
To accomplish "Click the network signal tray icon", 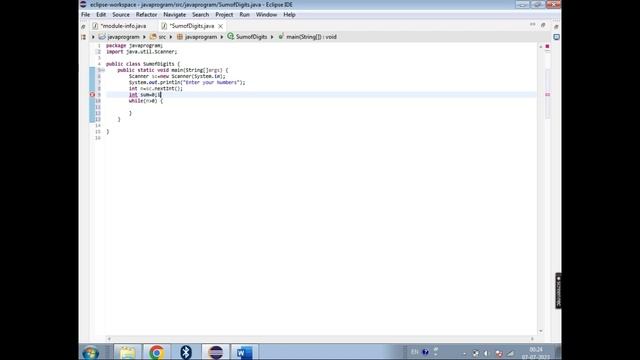I will (510, 353).
